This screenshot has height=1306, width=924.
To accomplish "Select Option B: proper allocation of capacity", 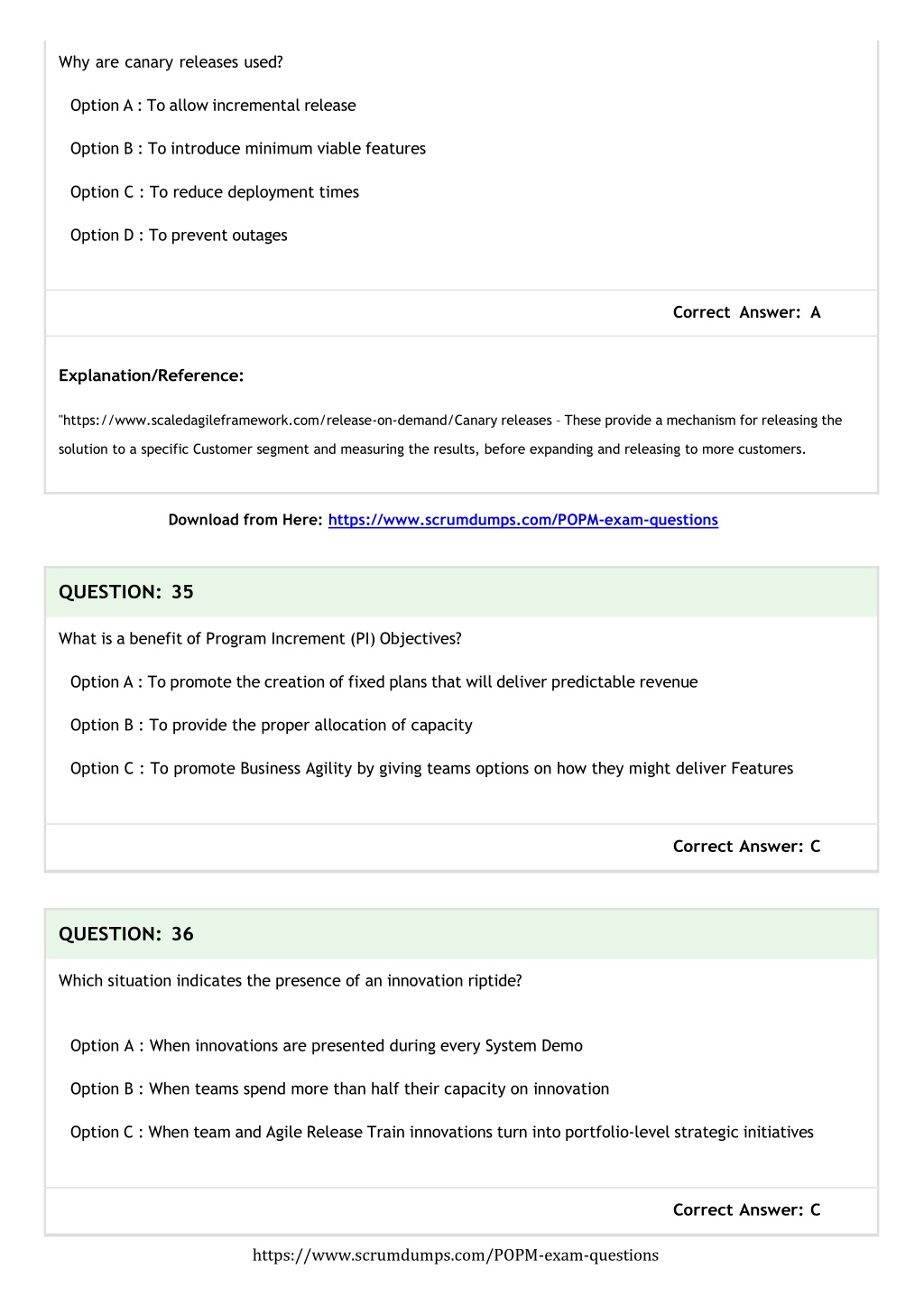I will pyautogui.click(x=272, y=726).
